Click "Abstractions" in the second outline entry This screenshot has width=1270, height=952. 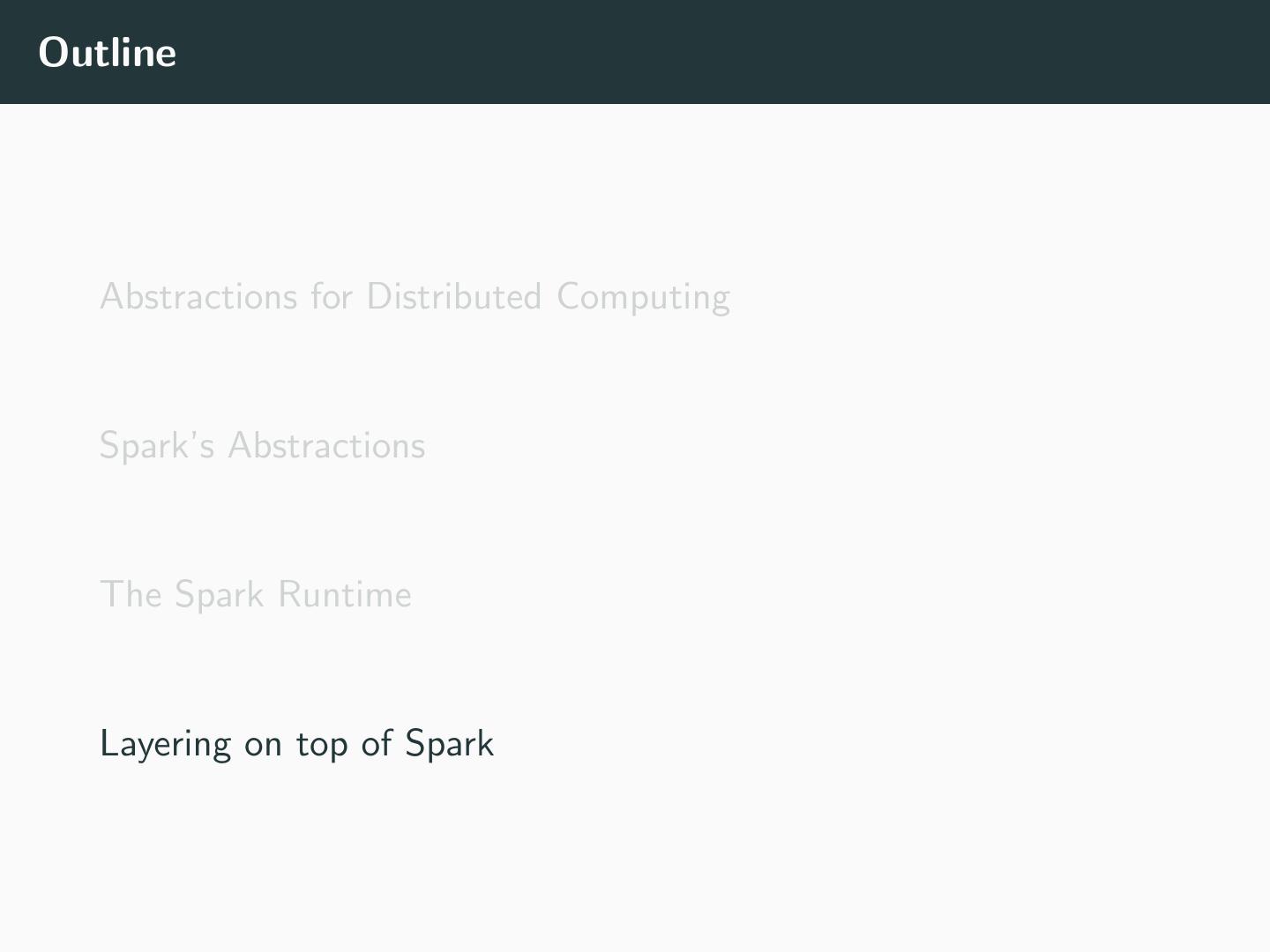[x=326, y=446]
